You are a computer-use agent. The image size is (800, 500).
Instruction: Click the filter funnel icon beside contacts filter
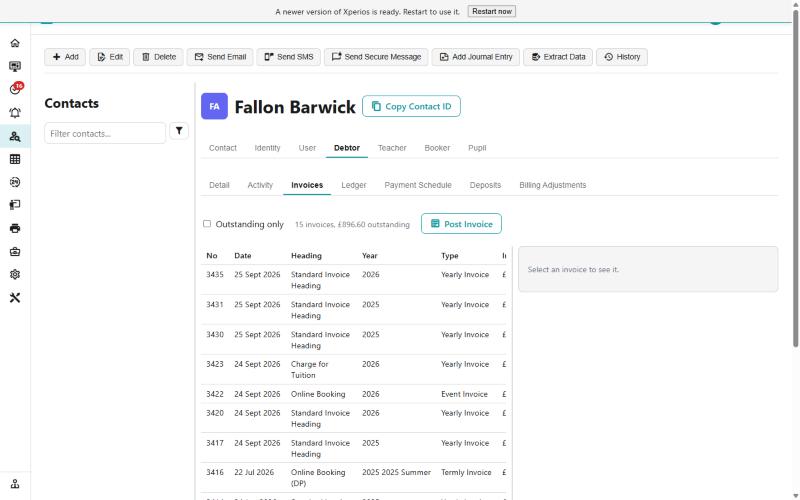click(179, 131)
